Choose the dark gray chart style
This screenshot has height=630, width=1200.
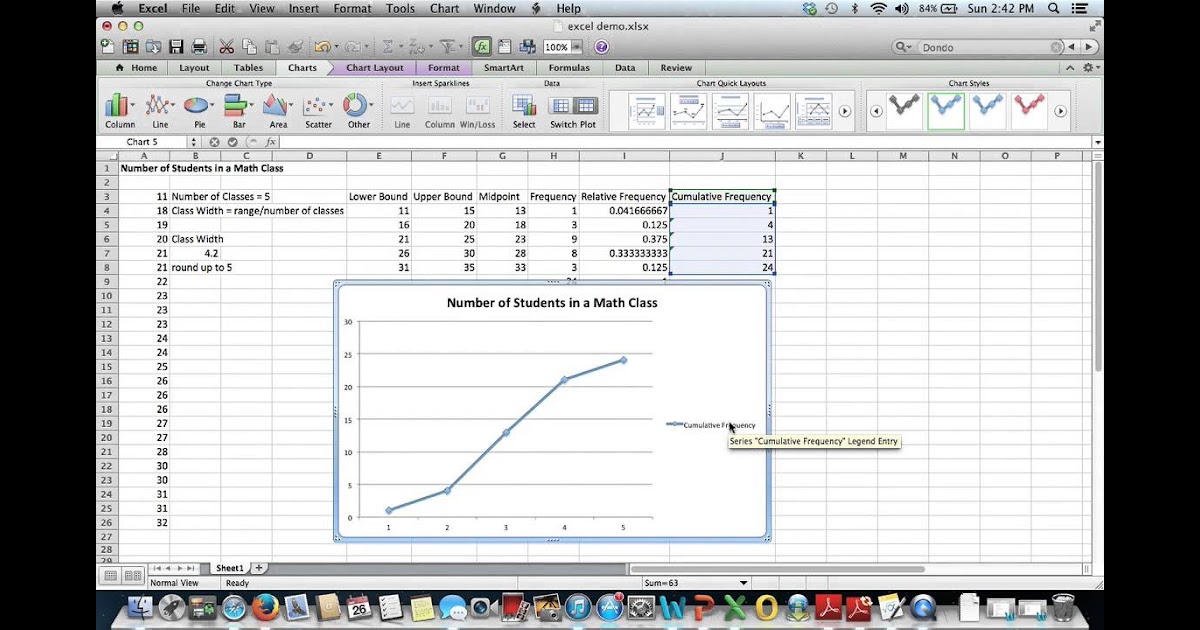point(906,111)
